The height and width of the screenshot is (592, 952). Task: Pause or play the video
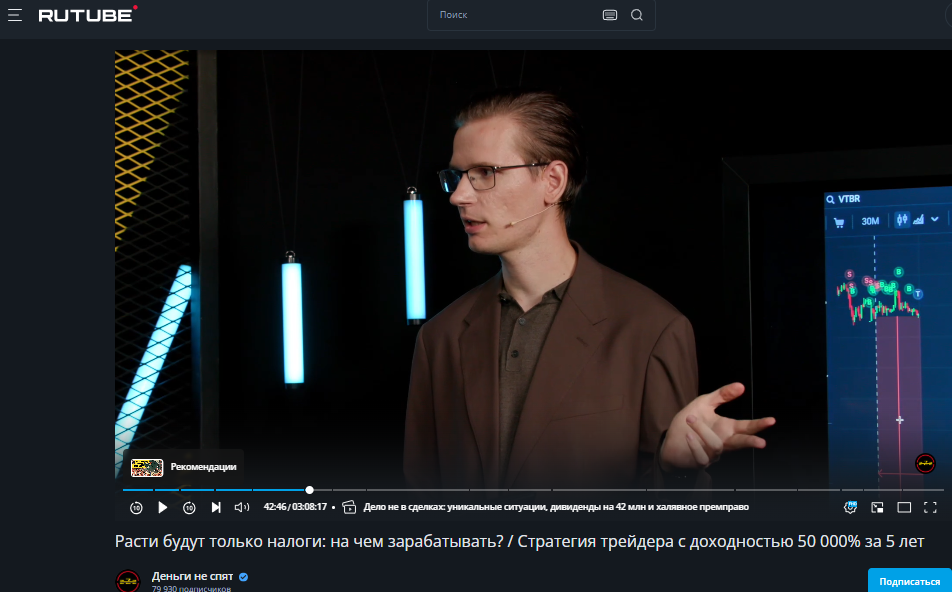coord(163,507)
